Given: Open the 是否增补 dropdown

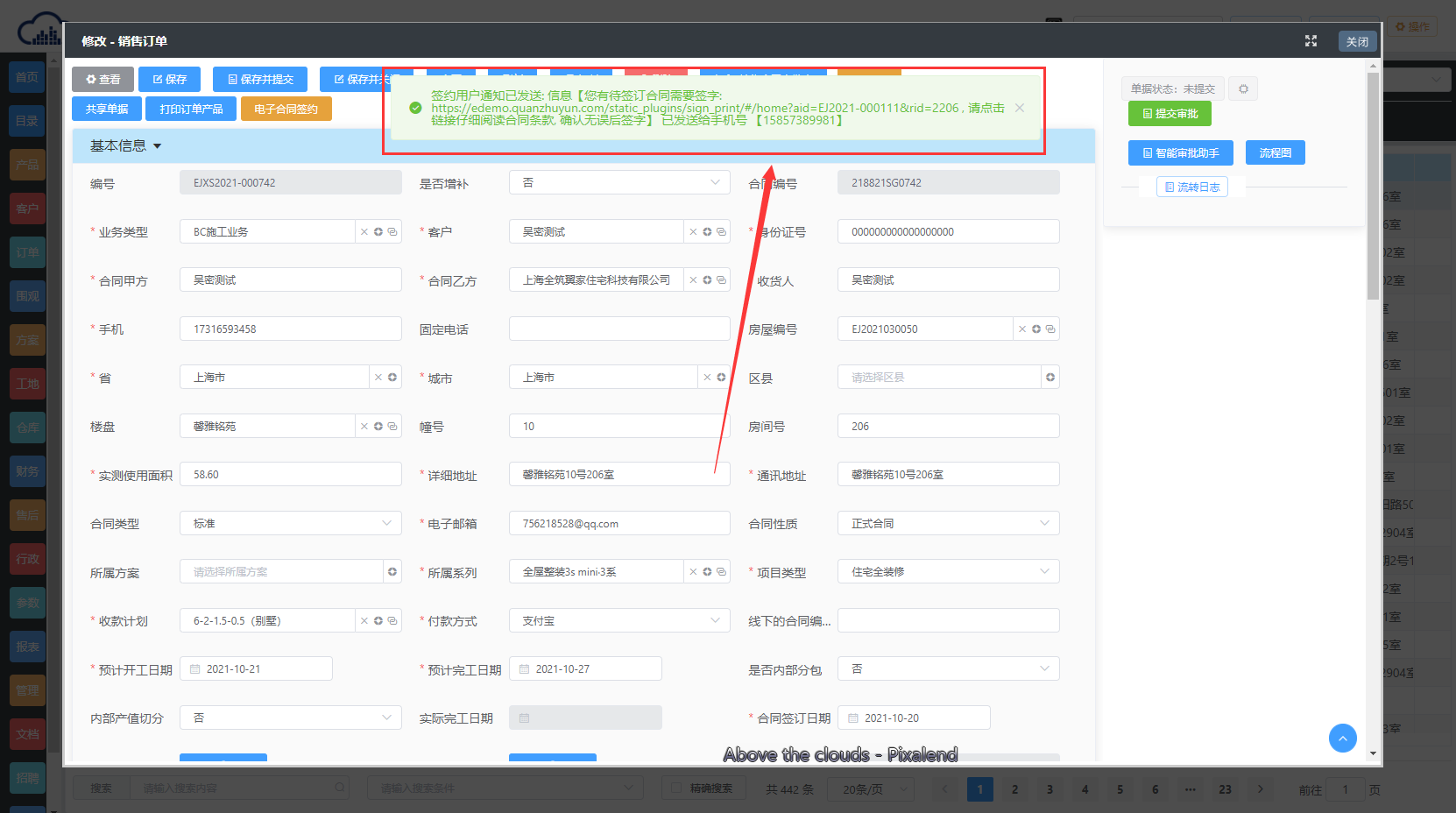Looking at the screenshot, I should pyautogui.click(x=618, y=183).
